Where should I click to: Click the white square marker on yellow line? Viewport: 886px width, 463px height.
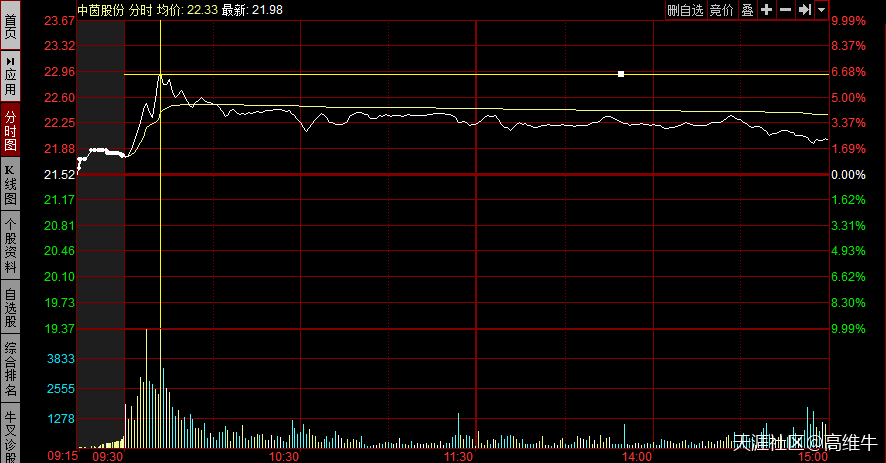point(621,74)
